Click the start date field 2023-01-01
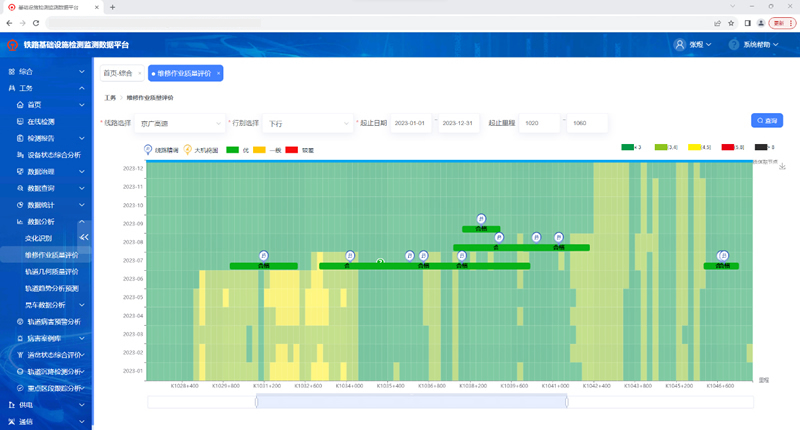Screen dimensions: 800x430 click(411, 123)
